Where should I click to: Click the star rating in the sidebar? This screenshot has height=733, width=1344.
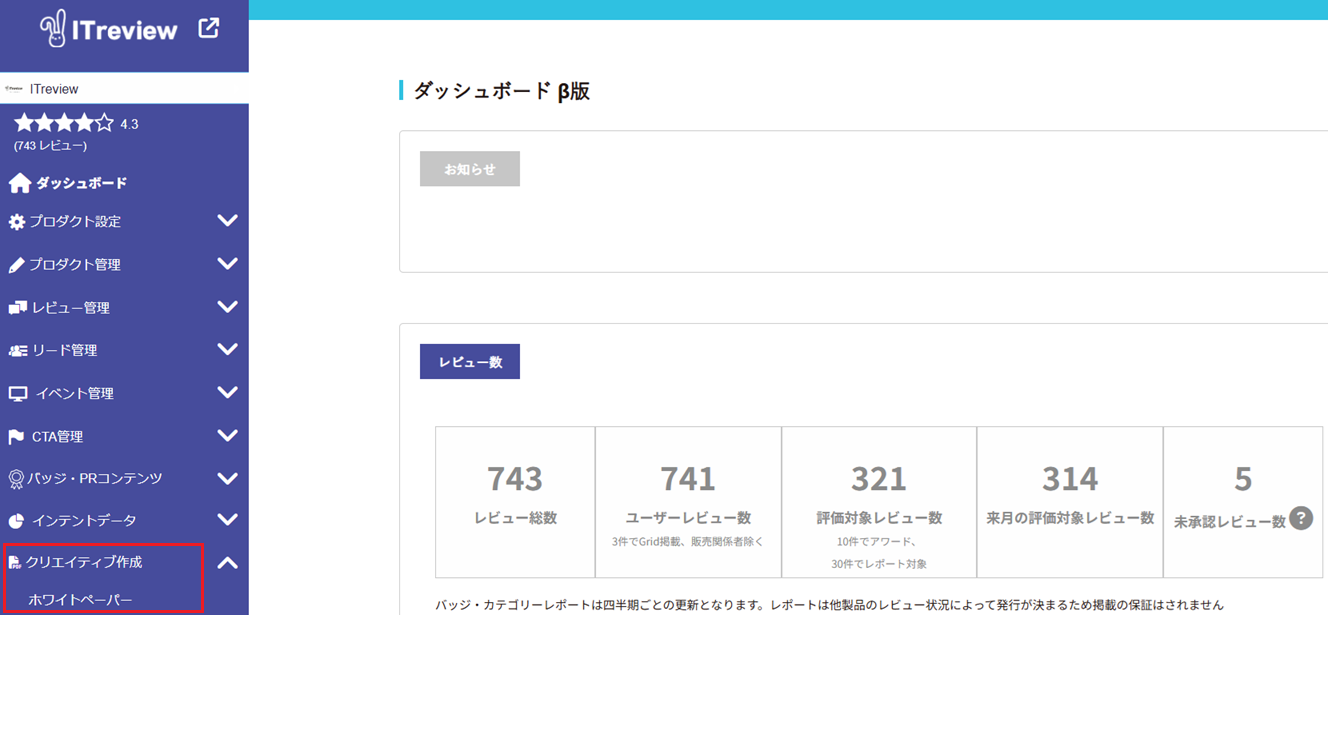(x=63, y=124)
